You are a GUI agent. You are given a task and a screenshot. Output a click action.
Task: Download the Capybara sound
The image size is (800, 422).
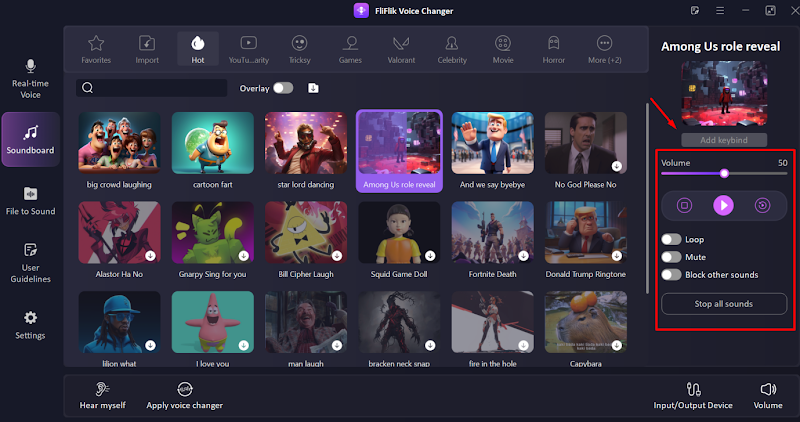(617, 345)
